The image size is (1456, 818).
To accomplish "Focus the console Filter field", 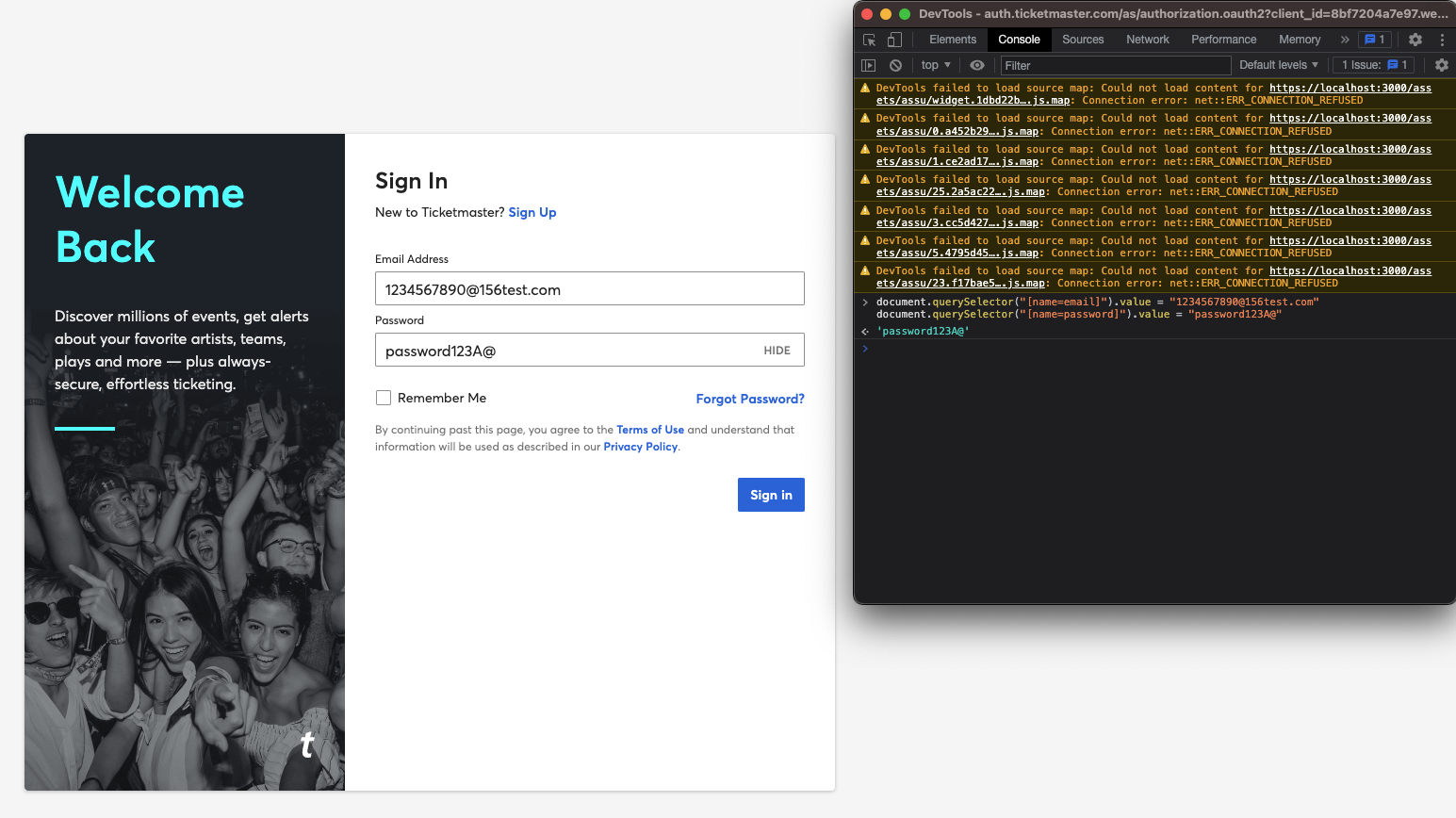I will [1116, 65].
